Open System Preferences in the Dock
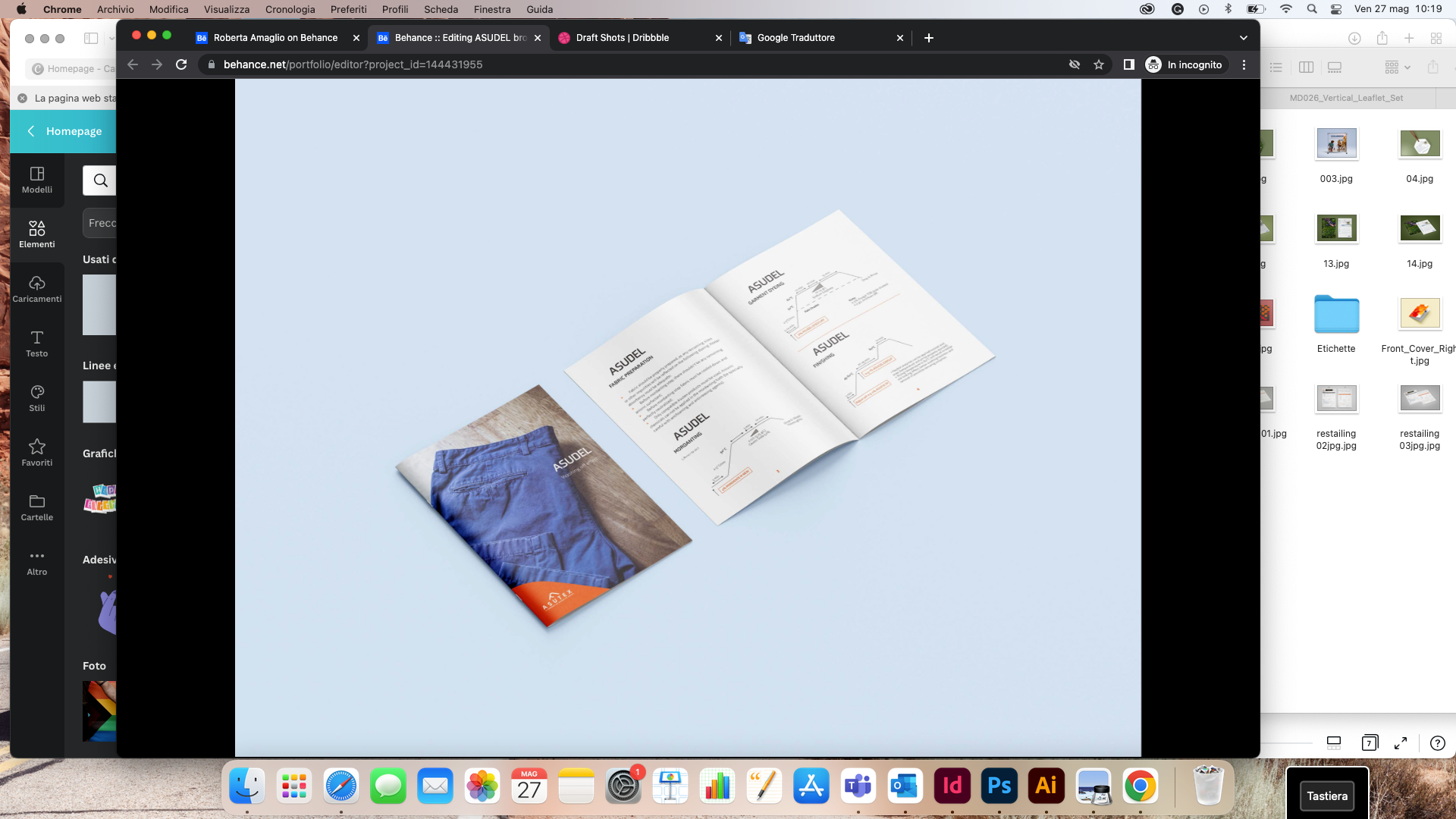This screenshot has width=1456, height=819. tap(623, 786)
